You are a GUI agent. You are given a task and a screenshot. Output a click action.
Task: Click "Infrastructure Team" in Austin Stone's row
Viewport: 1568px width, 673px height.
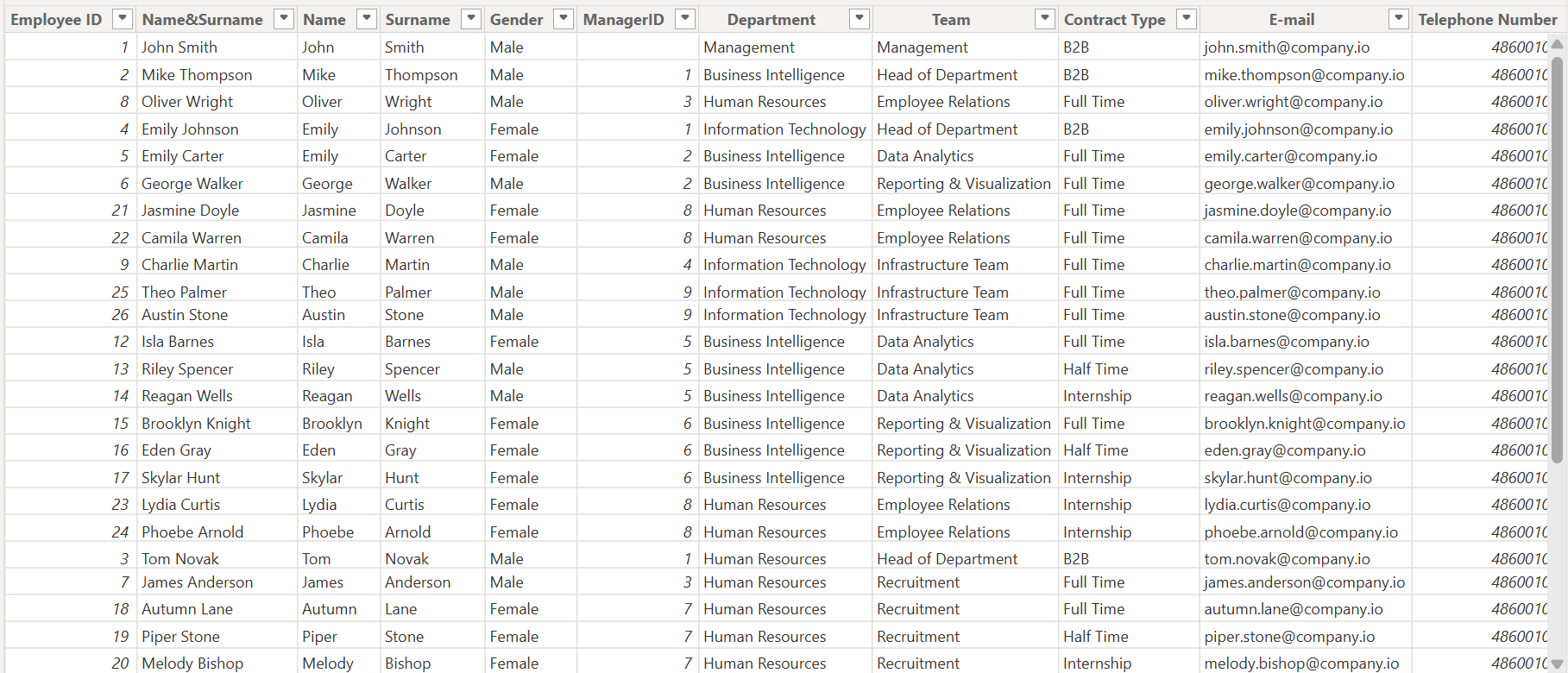pos(965,315)
